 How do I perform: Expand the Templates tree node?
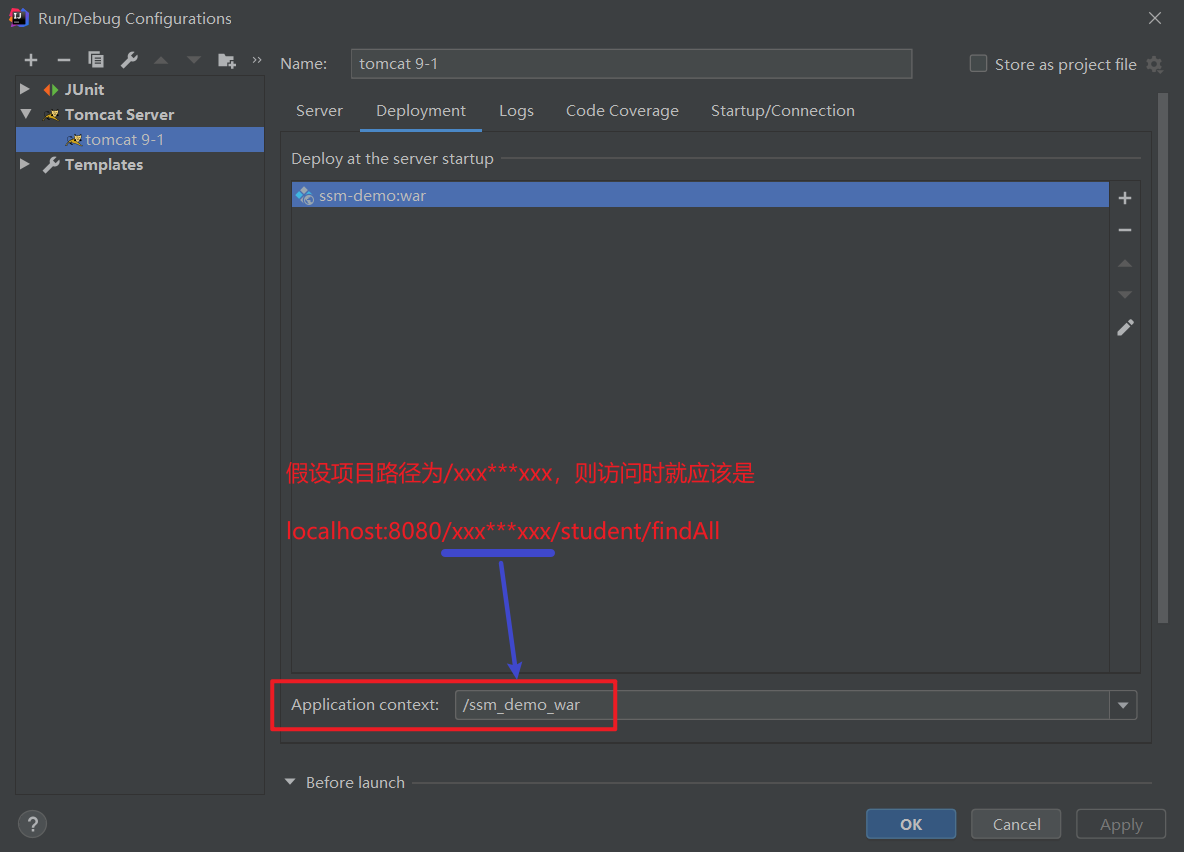[x=25, y=164]
